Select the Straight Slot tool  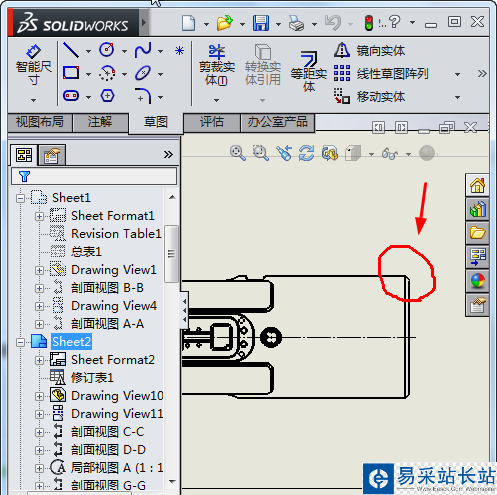[x=71, y=96]
